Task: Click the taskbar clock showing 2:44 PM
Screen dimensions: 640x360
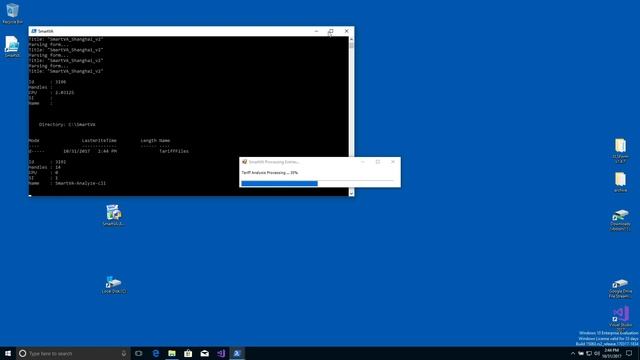Action: (x=611, y=353)
